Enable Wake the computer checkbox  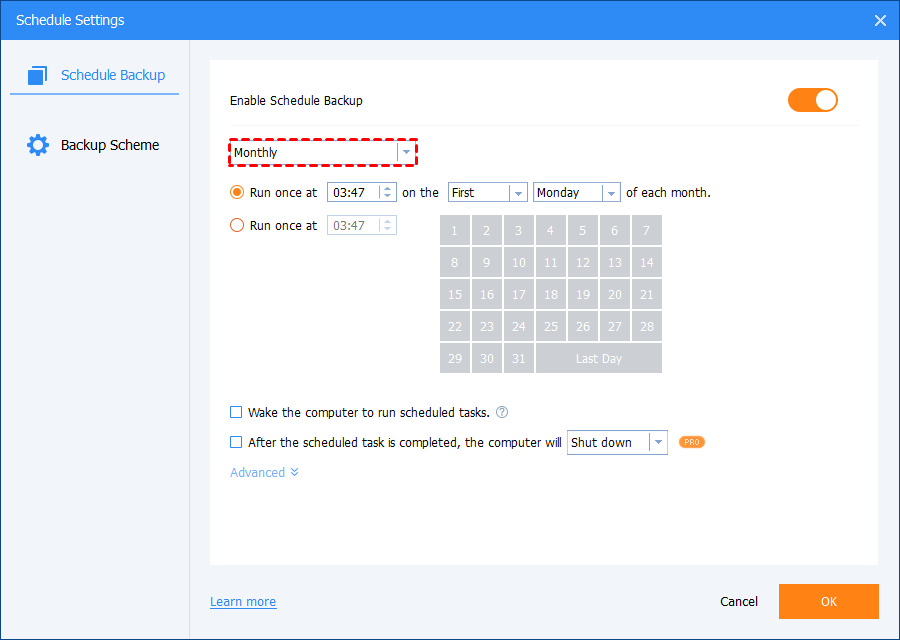tap(236, 412)
